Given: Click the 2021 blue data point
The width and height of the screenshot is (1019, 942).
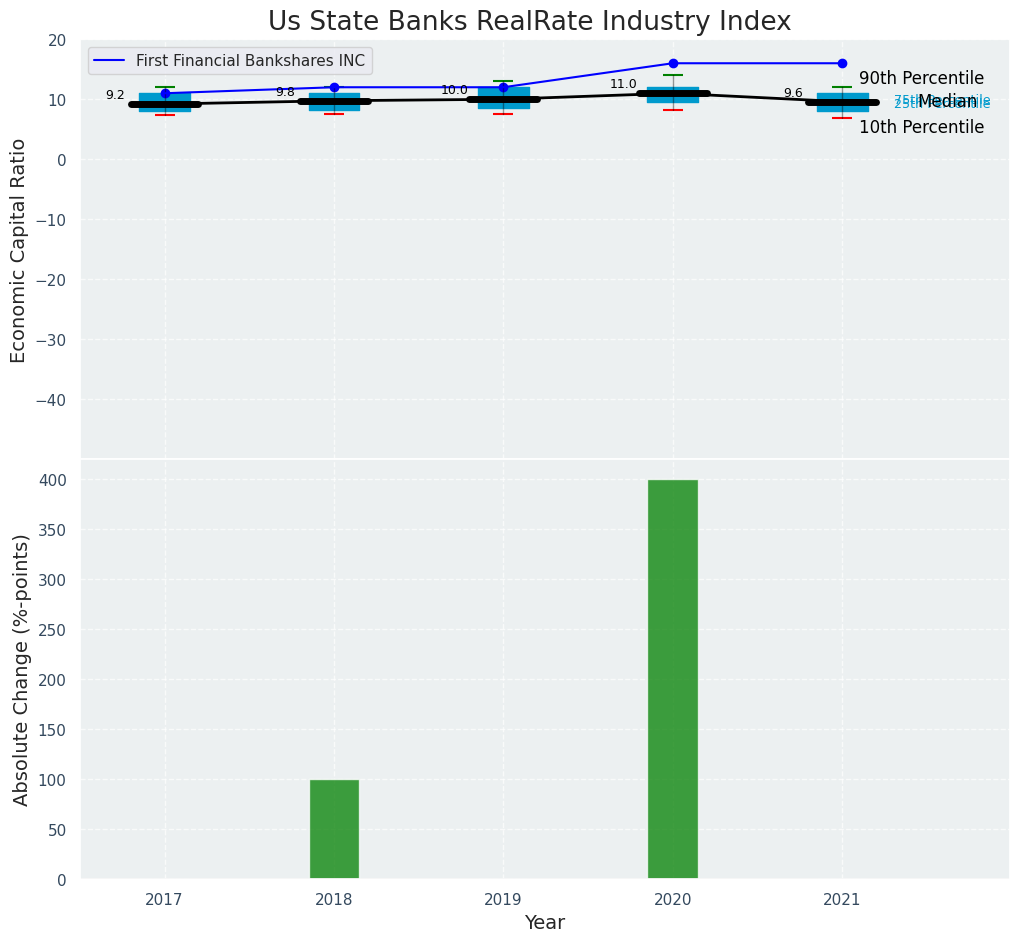Looking at the screenshot, I should 842,63.
